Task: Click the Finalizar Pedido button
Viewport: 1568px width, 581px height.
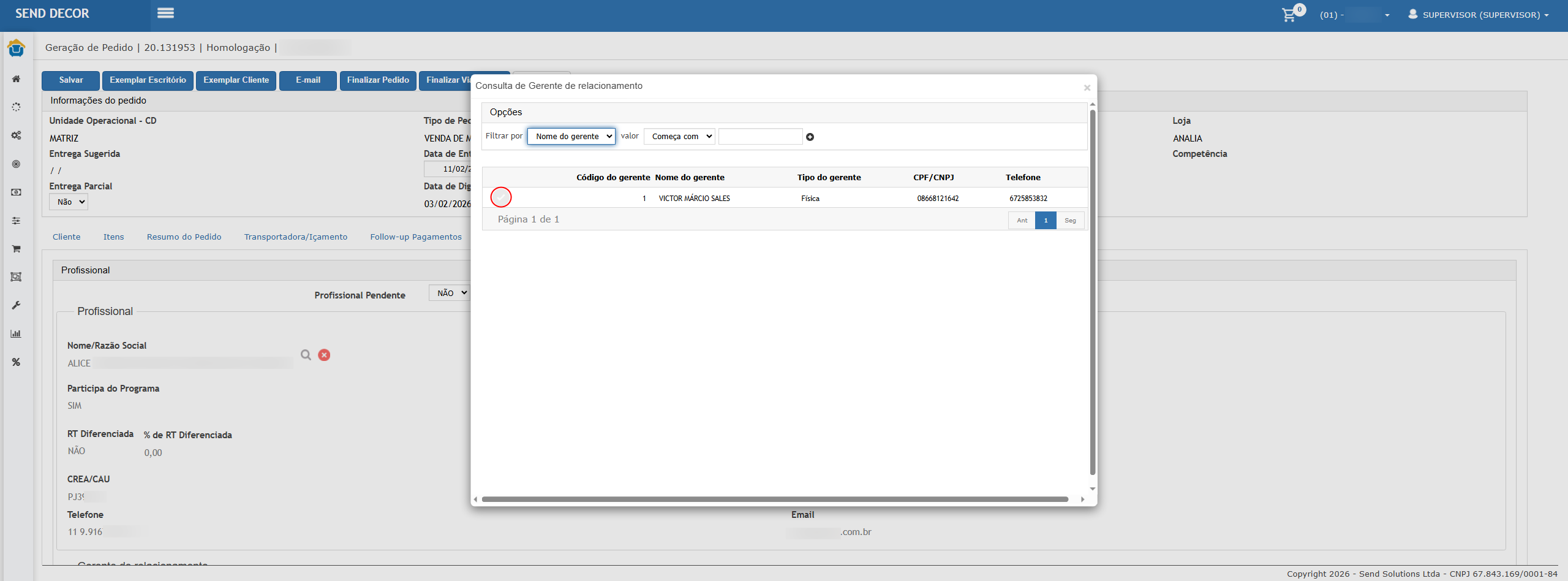Action: (x=378, y=80)
